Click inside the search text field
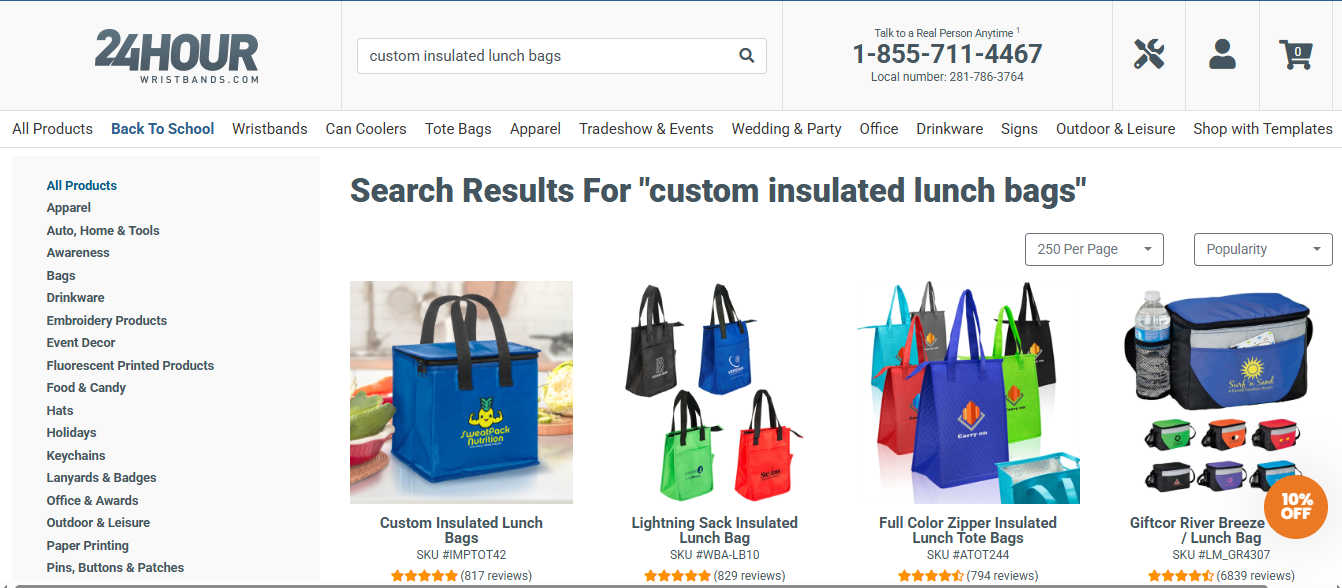 548,56
